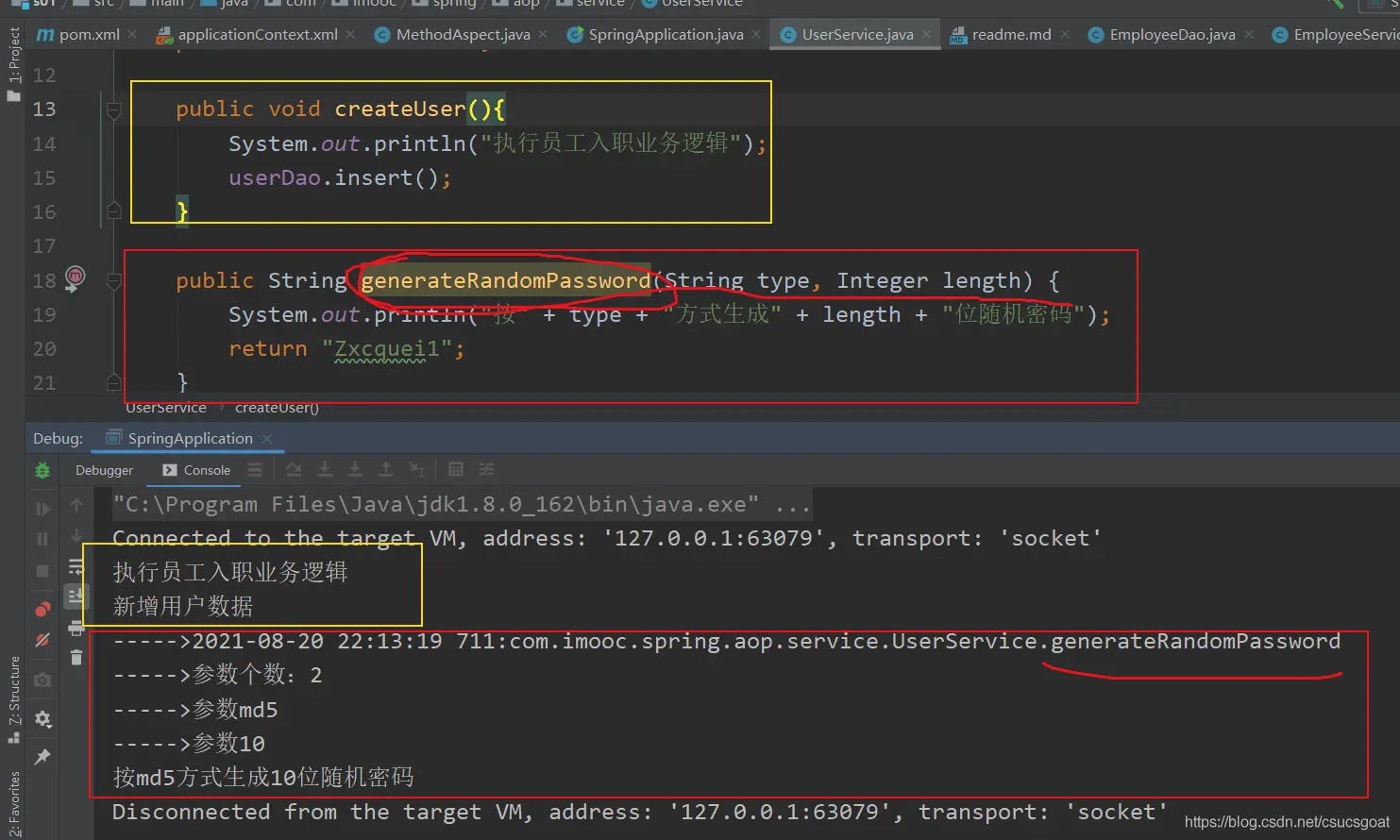
Task: Click "Disconnected from the target VM" console line
Action: (640, 813)
